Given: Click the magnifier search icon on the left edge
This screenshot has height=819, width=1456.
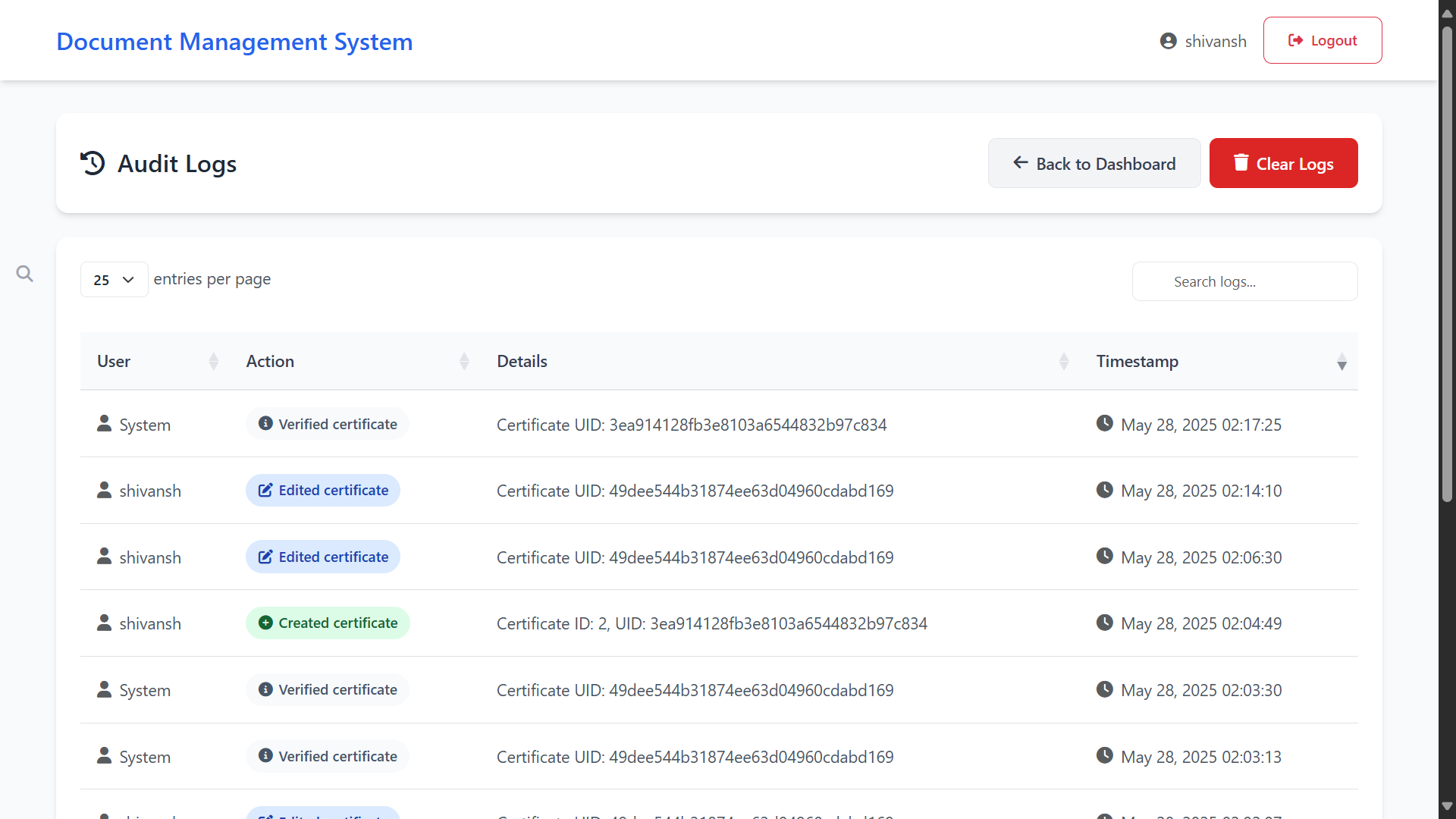Looking at the screenshot, I should [24, 273].
